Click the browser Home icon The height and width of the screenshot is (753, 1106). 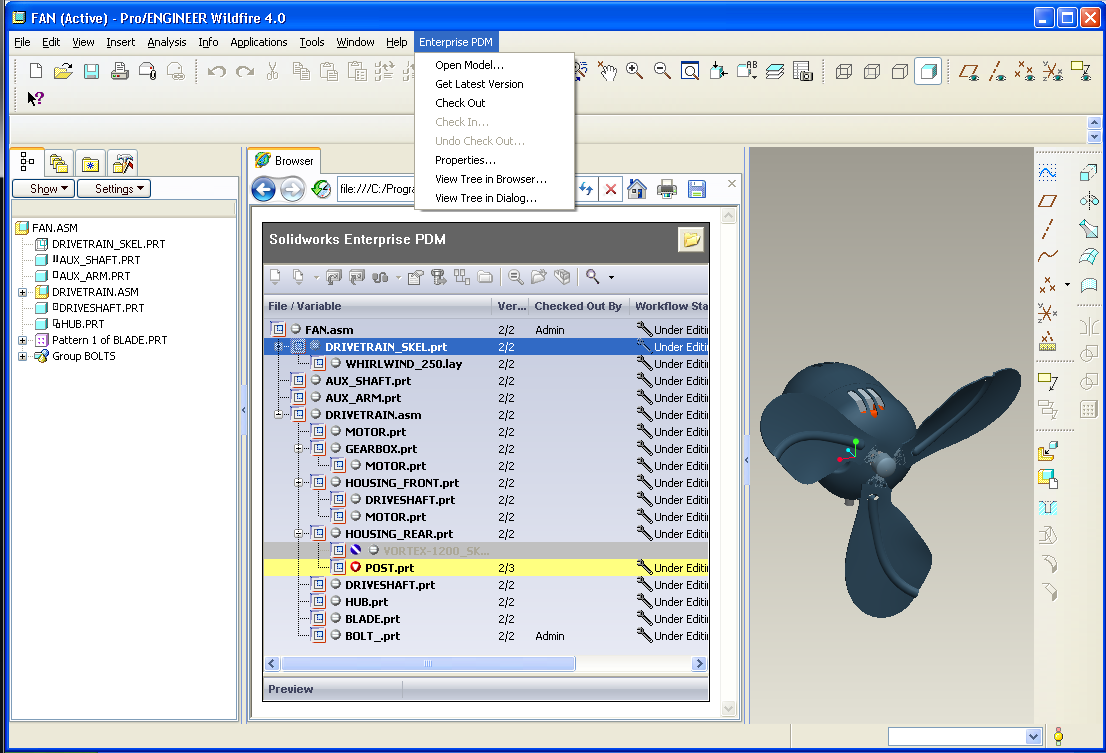click(637, 189)
